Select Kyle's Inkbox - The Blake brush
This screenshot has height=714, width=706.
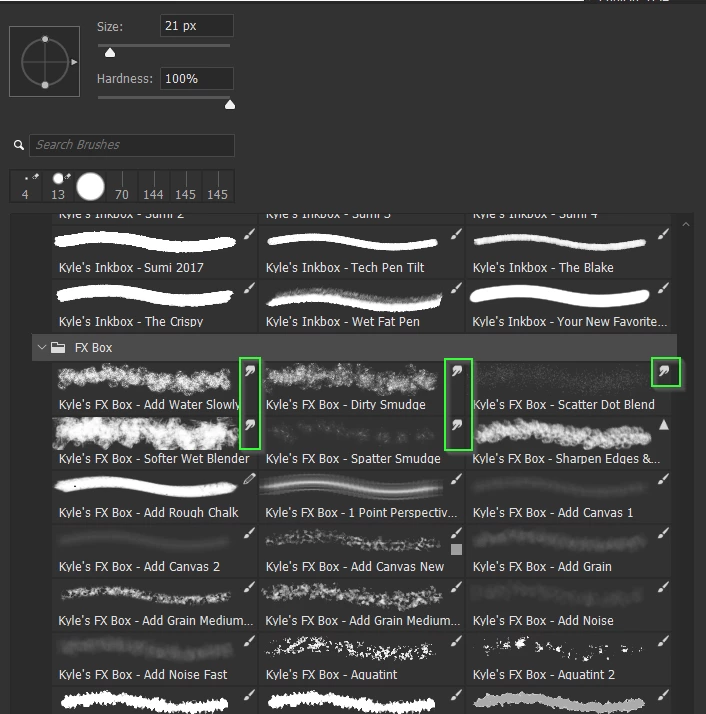click(568, 252)
